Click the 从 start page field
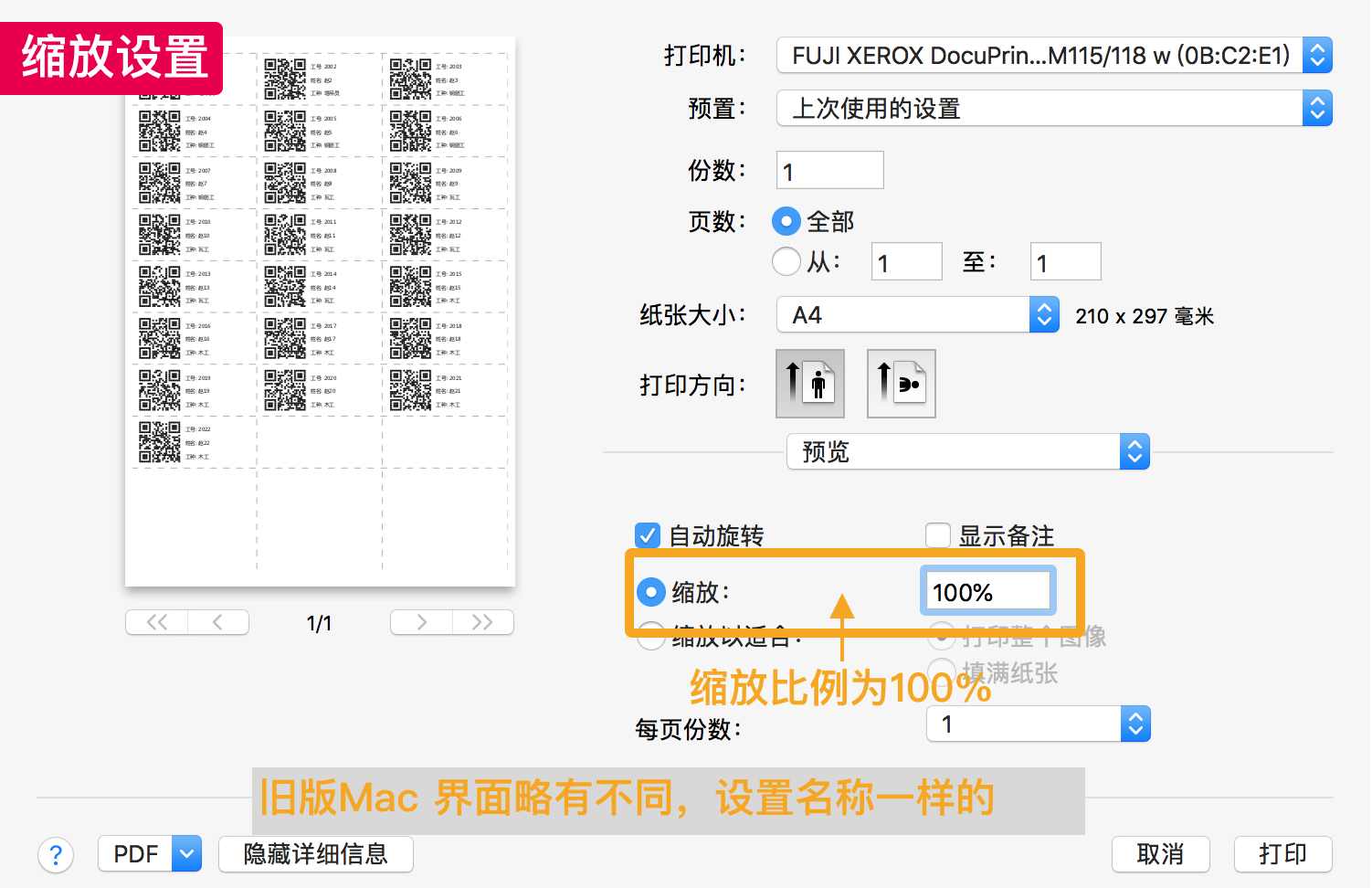The image size is (1372, 888). click(x=907, y=262)
